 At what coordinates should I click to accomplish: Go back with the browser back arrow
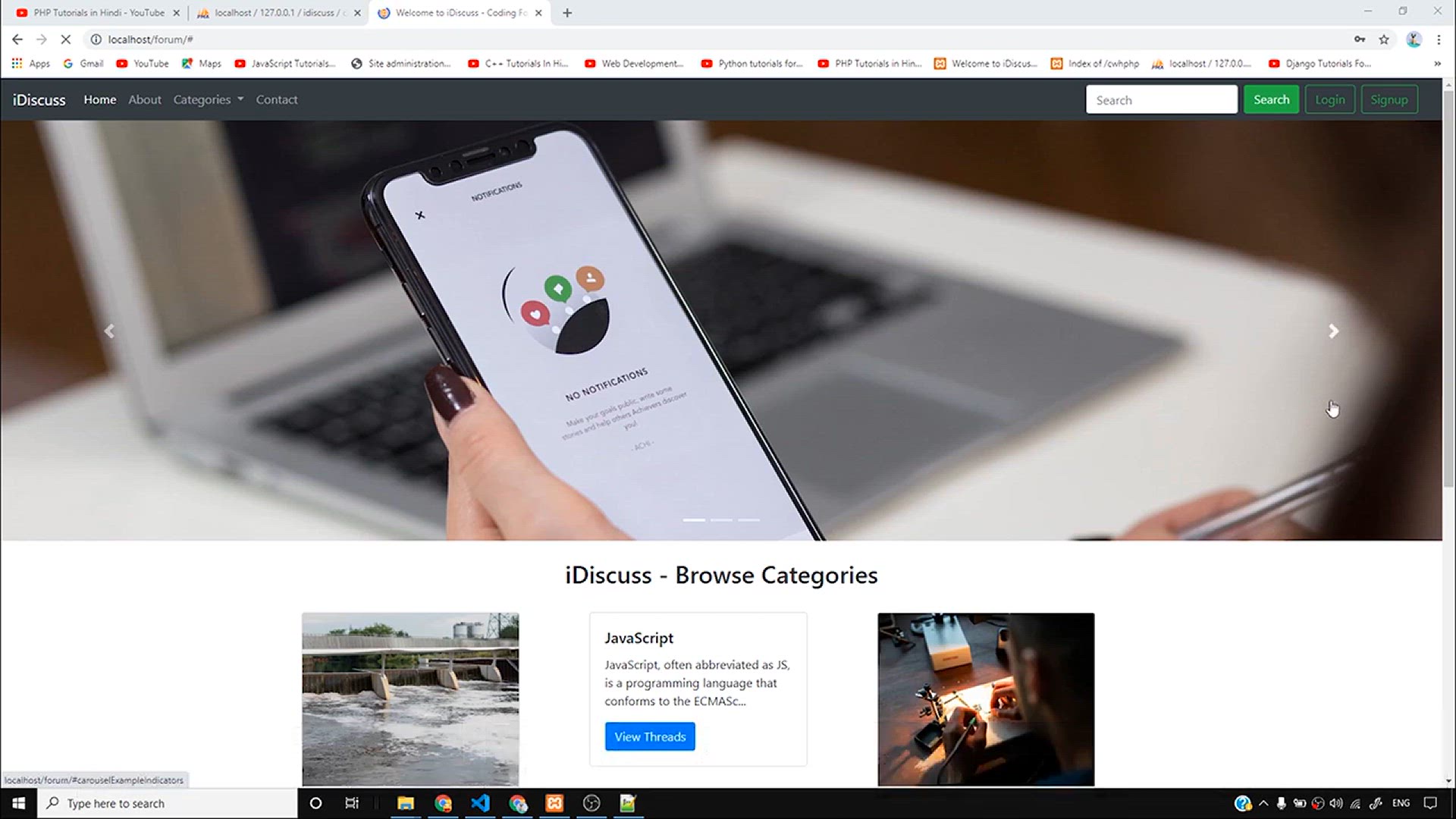coord(17,39)
